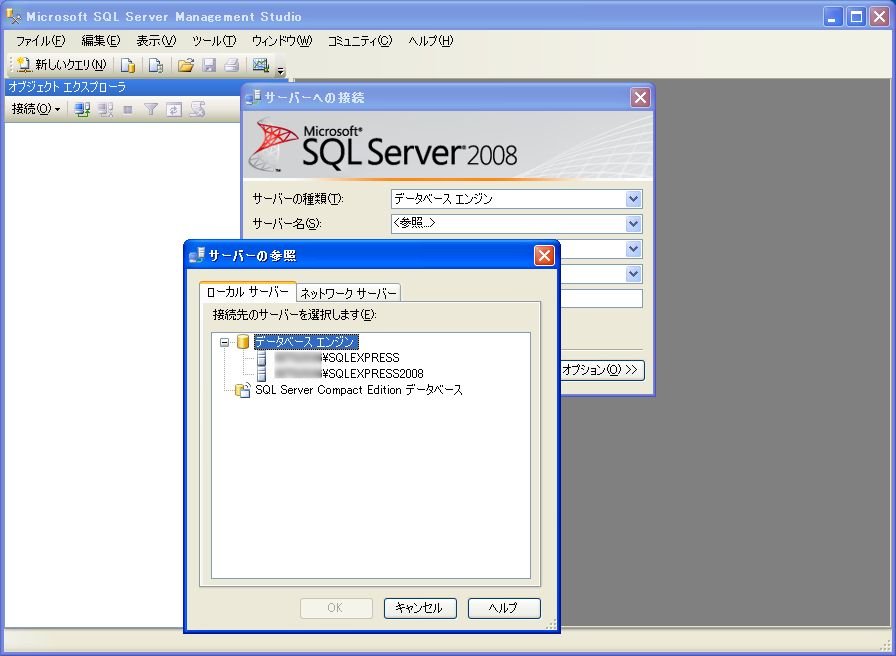Image resolution: width=896 pixels, height=656 pixels.
Task: Select データベース エンジン tree item
Action: click(306, 342)
